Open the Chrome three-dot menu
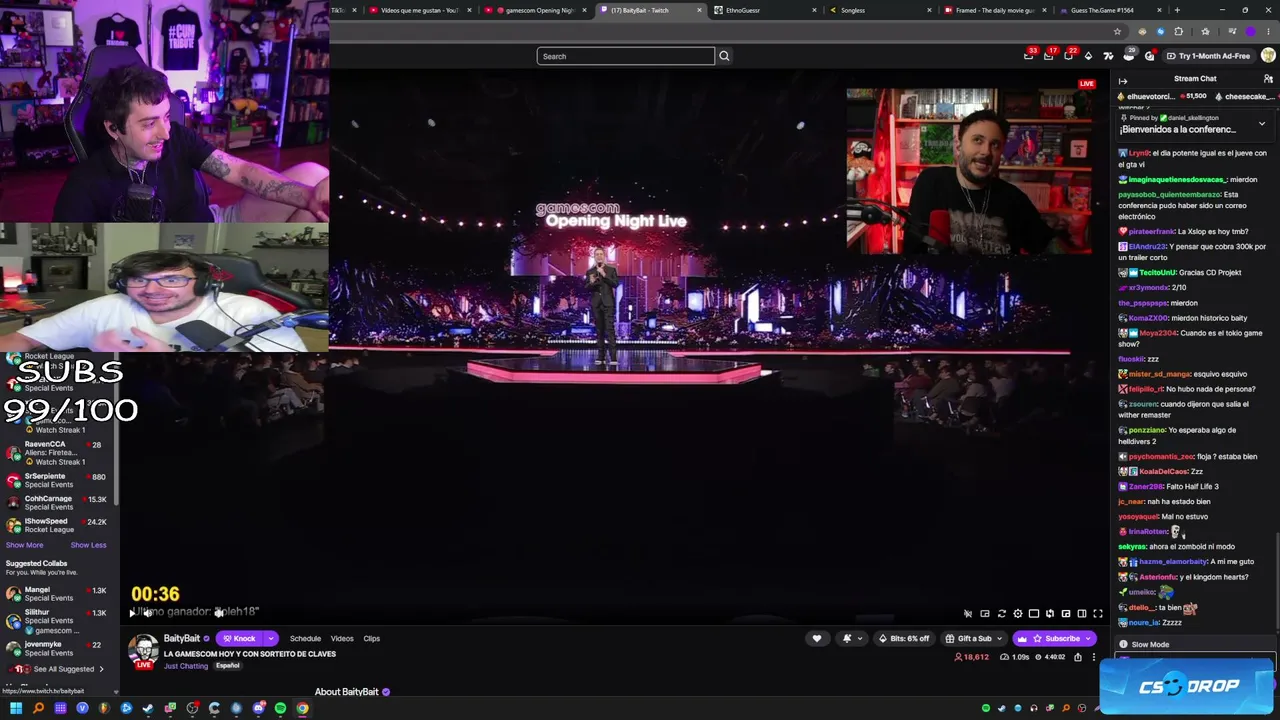 tap(1268, 32)
